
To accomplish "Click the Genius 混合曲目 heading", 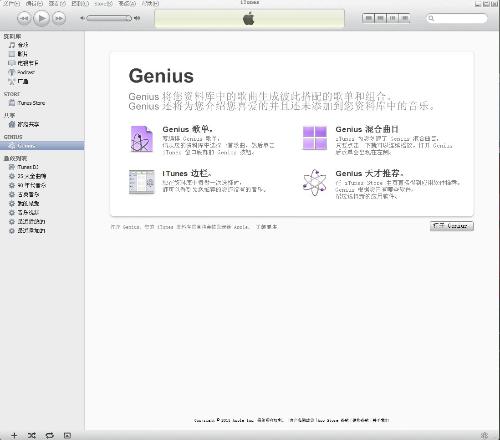I will [367, 129].
